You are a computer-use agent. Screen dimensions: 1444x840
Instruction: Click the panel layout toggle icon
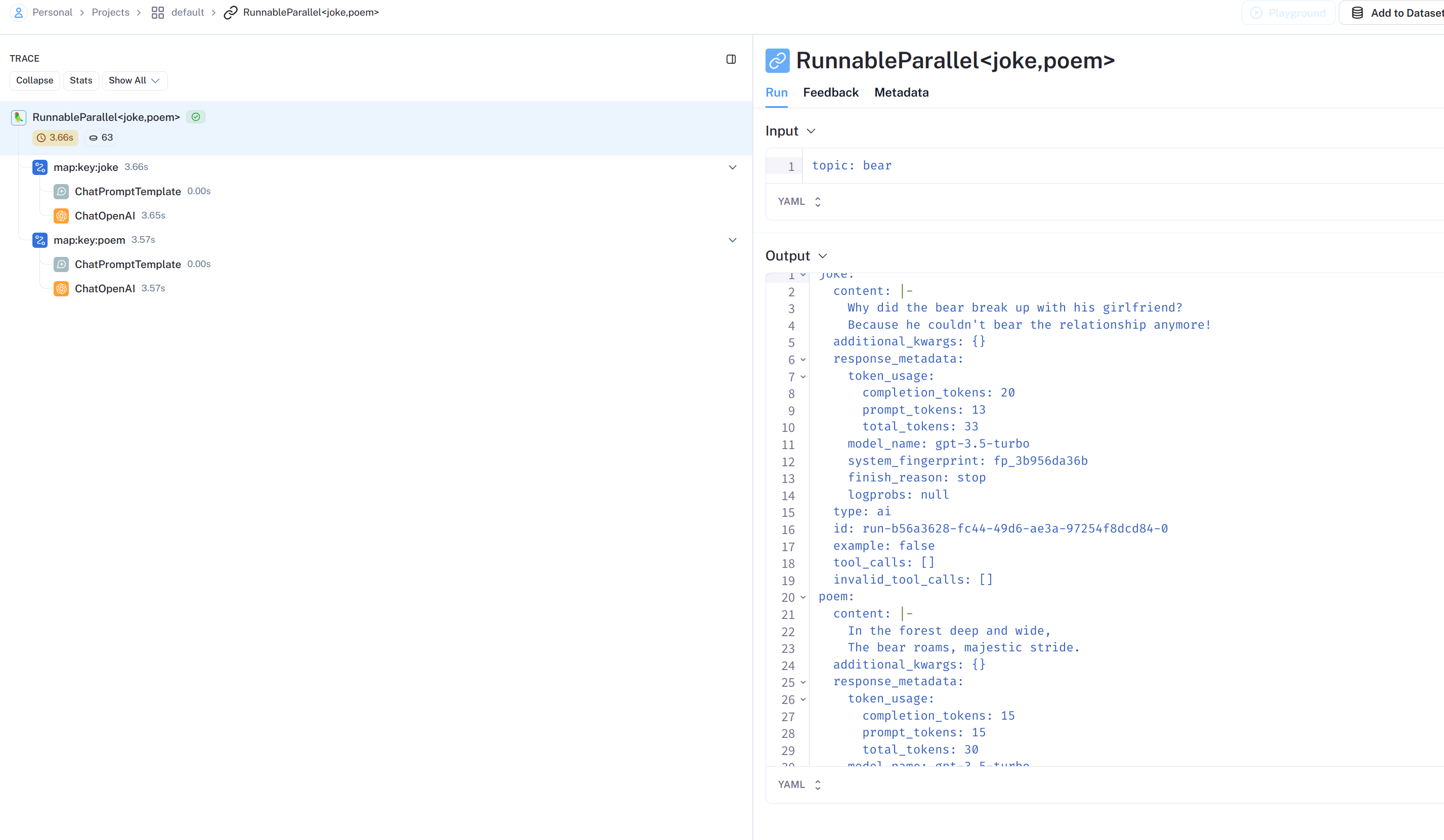(x=731, y=59)
